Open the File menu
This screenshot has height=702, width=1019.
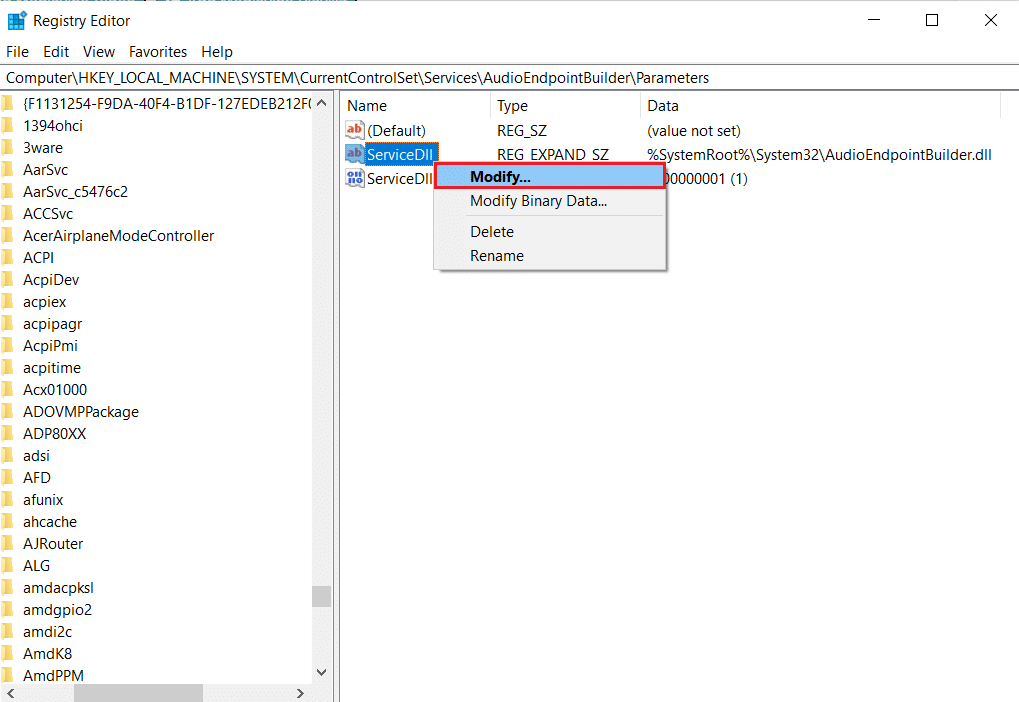point(18,52)
